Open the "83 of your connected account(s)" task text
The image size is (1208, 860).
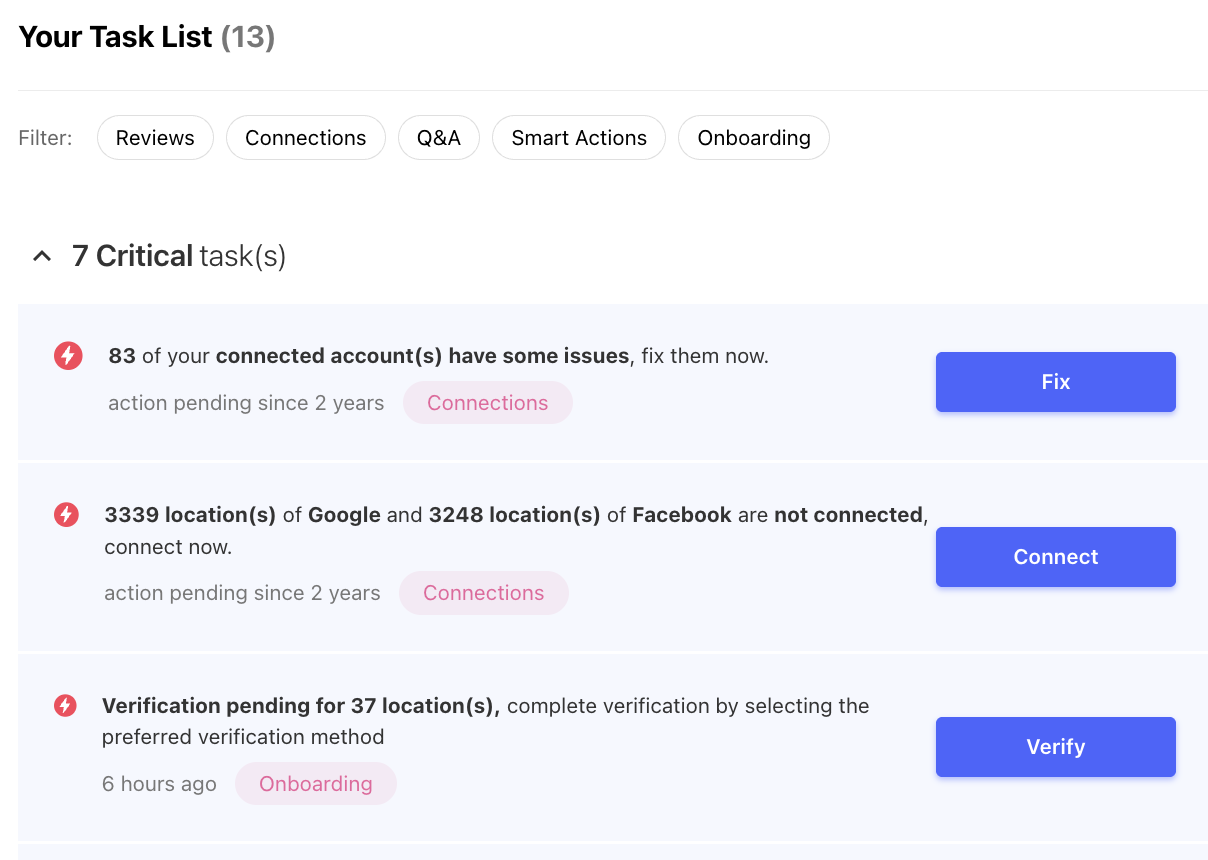pos(438,356)
